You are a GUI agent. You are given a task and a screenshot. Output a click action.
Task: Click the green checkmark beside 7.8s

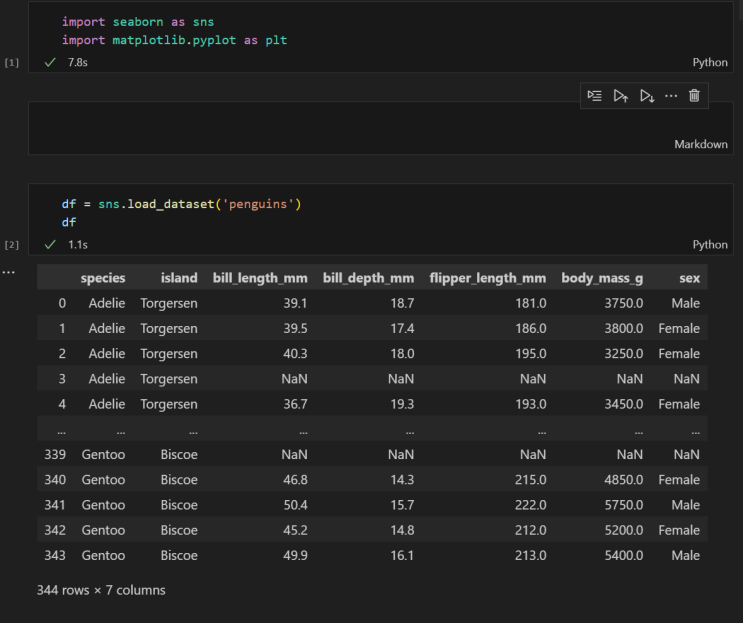(x=50, y=62)
